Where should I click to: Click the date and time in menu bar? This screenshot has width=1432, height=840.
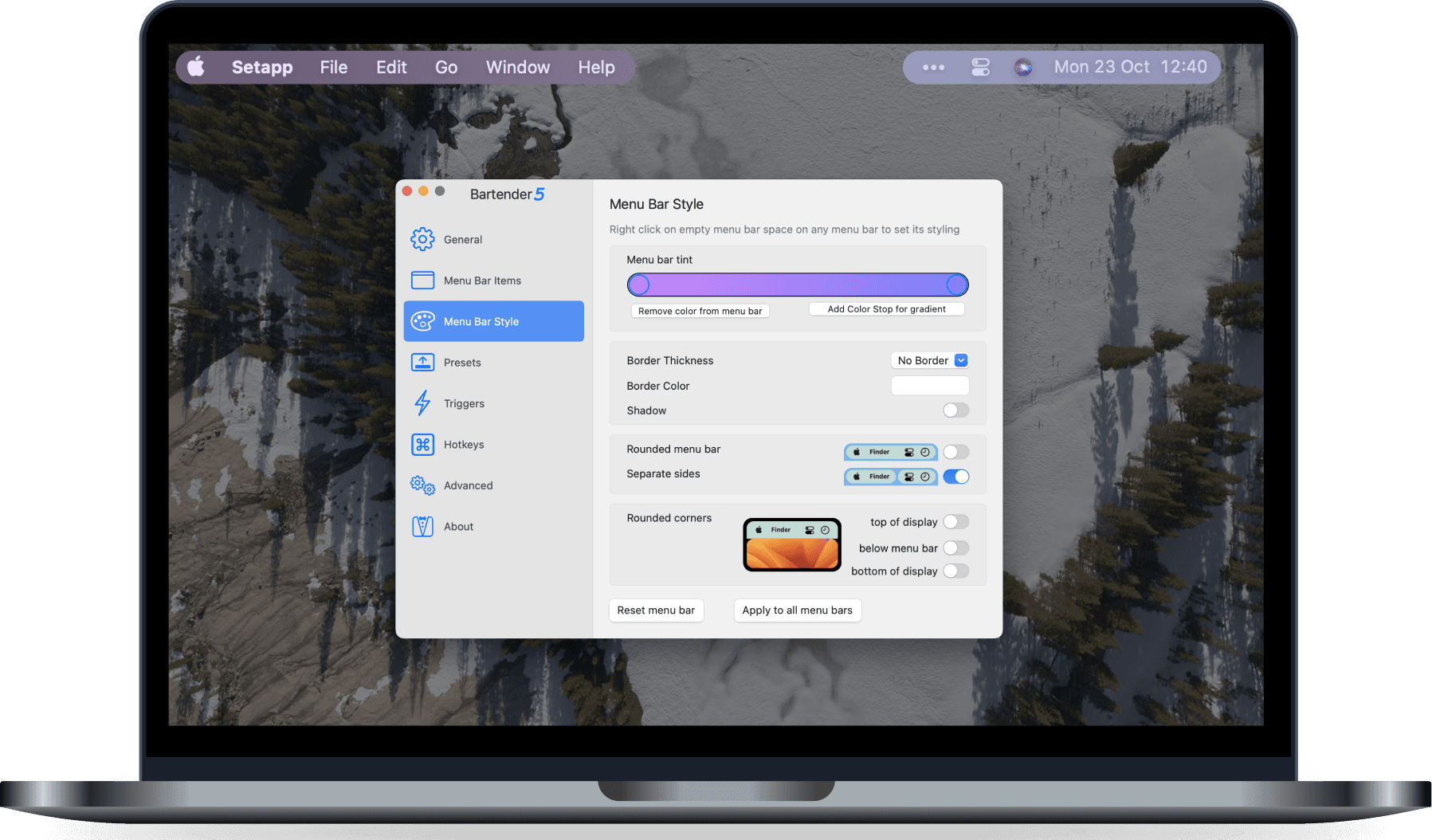tap(1130, 67)
